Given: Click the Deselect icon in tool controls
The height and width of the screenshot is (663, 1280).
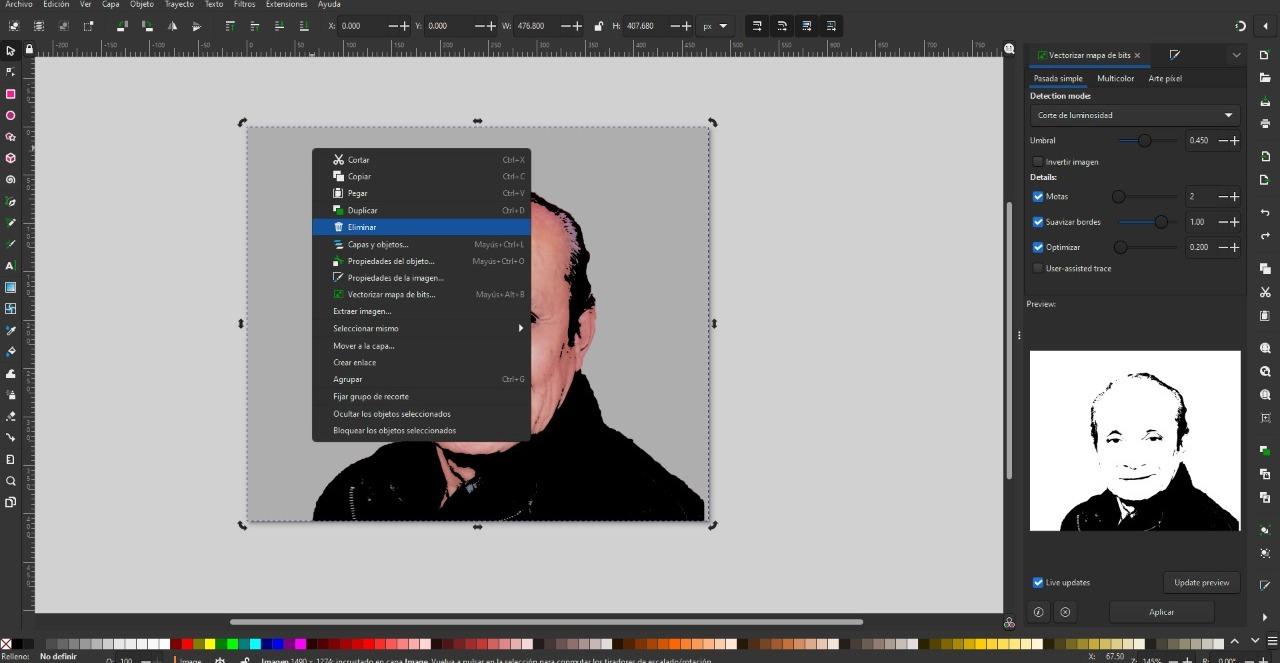Looking at the screenshot, I should tap(63, 26).
